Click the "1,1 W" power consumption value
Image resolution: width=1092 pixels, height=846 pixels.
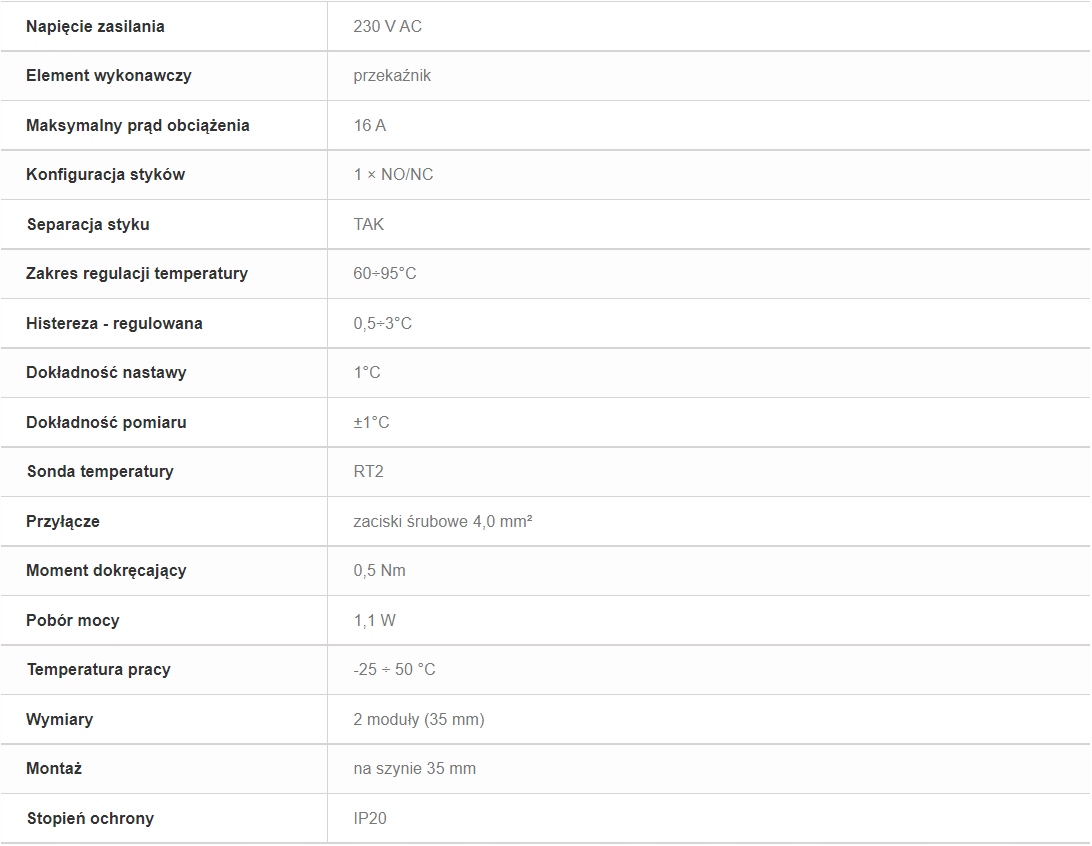pos(374,620)
